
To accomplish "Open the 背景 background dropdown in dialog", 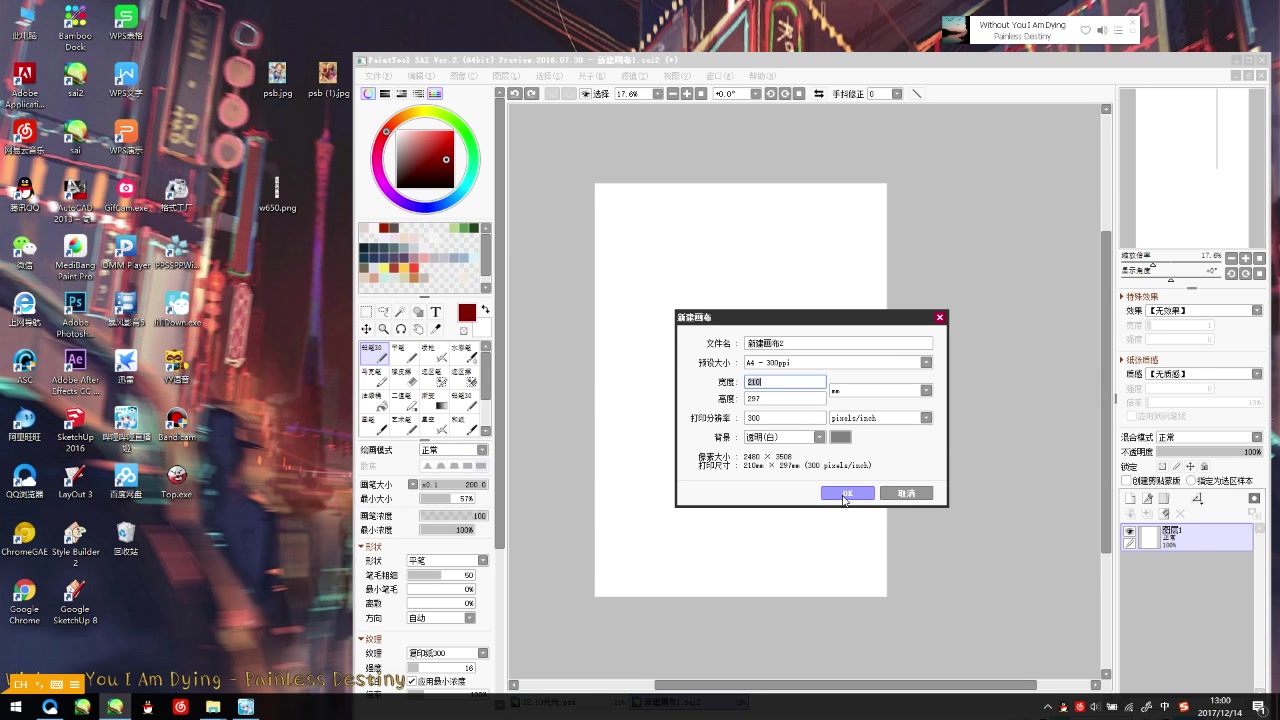I will coord(819,437).
